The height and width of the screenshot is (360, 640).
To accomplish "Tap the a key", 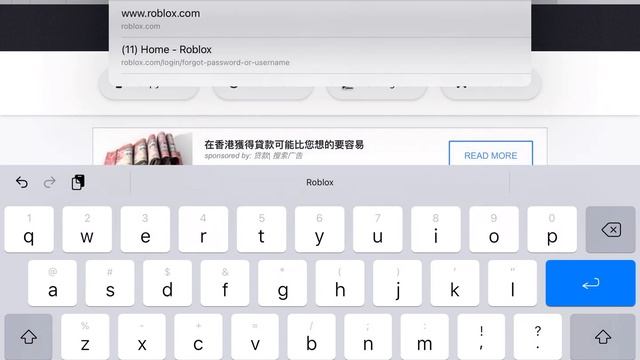I will point(52,283).
